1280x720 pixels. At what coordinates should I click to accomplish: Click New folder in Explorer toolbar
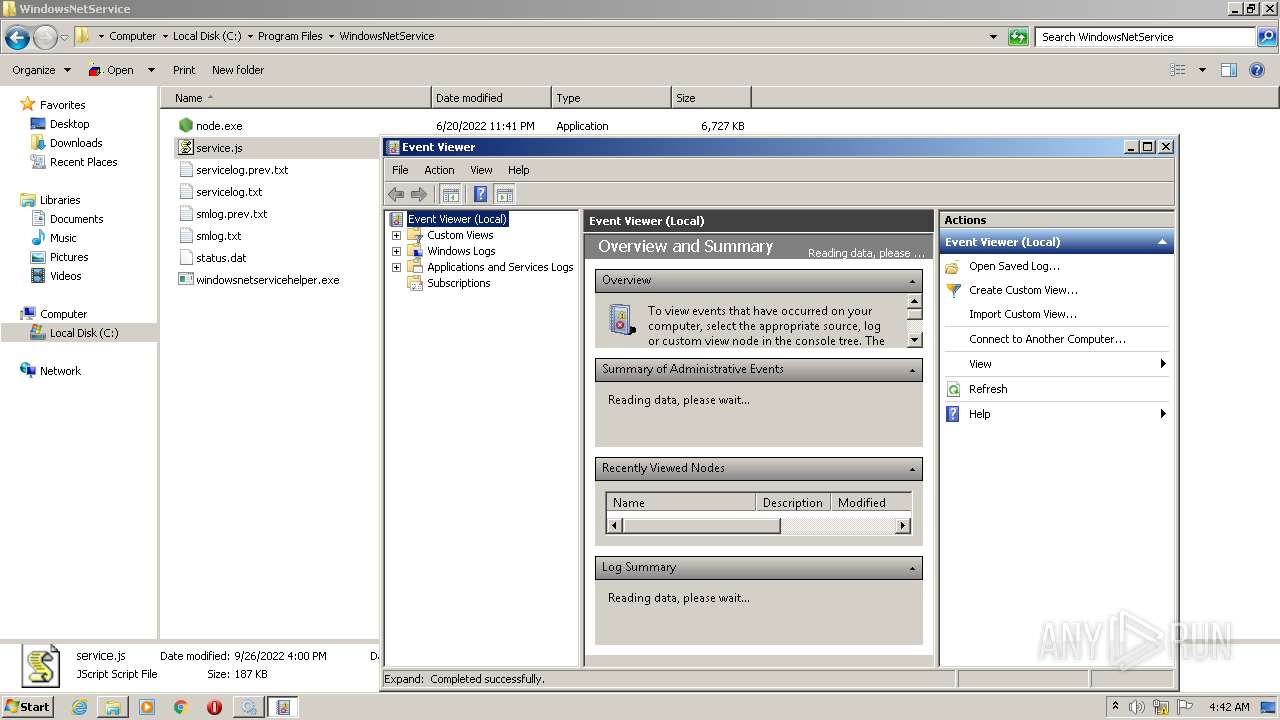[x=238, y=70]
